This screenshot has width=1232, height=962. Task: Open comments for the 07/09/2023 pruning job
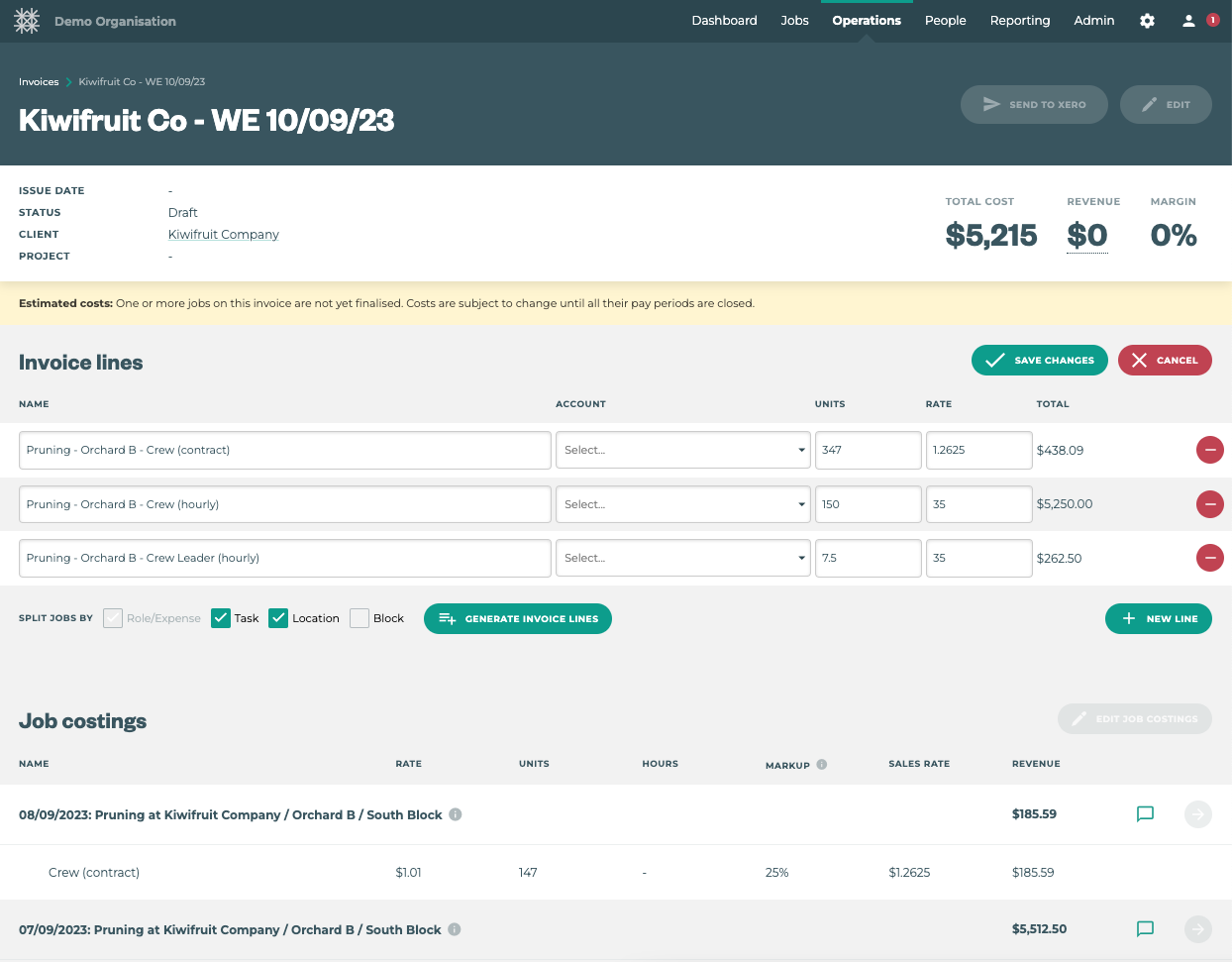[1145, 929]
